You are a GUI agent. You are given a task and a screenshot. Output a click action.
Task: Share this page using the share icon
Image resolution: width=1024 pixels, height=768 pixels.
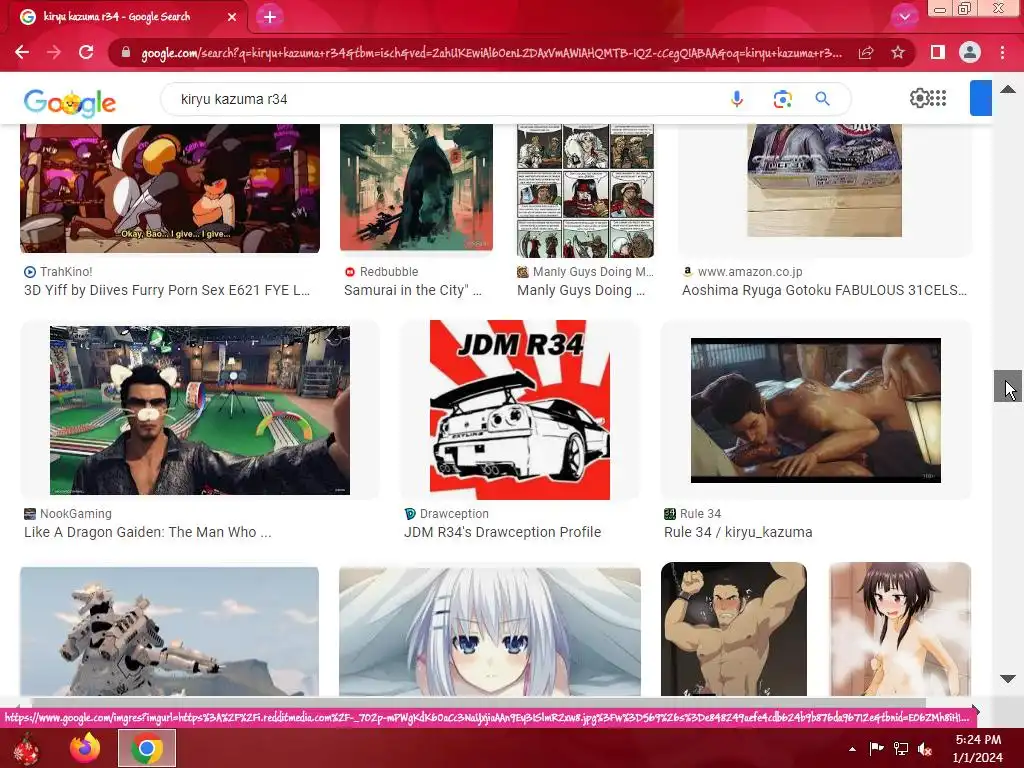(x=866, y=52)
